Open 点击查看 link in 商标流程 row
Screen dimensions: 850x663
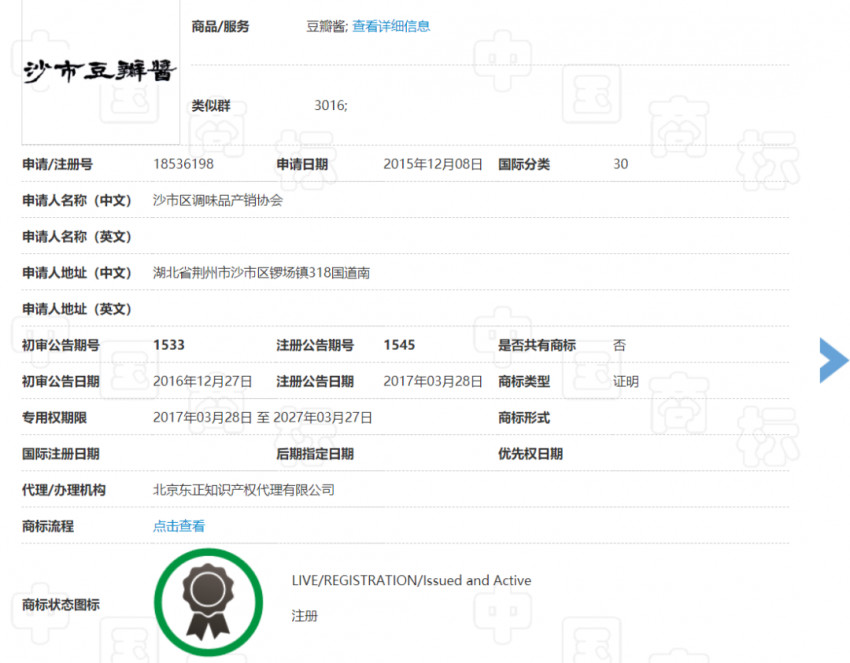tap(178, 525)
